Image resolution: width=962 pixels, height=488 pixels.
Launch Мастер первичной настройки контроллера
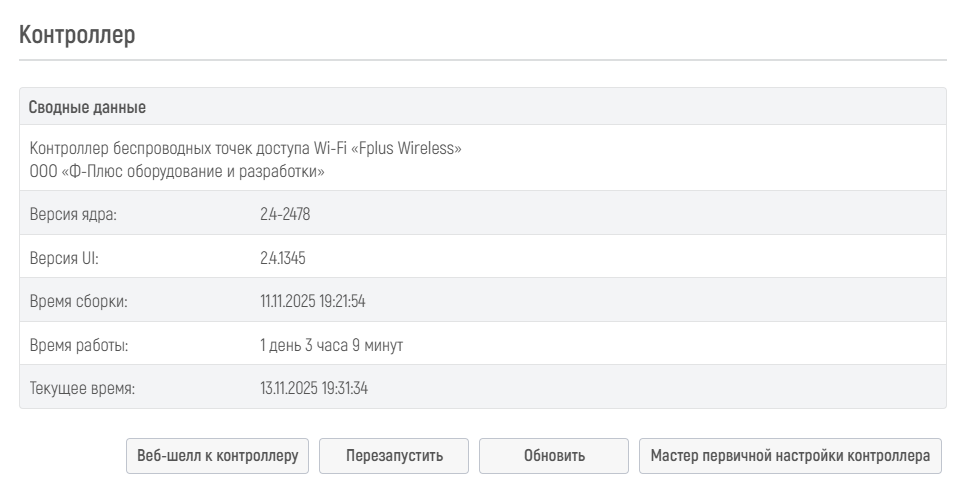pyautogui.click(x=790, y=456)
